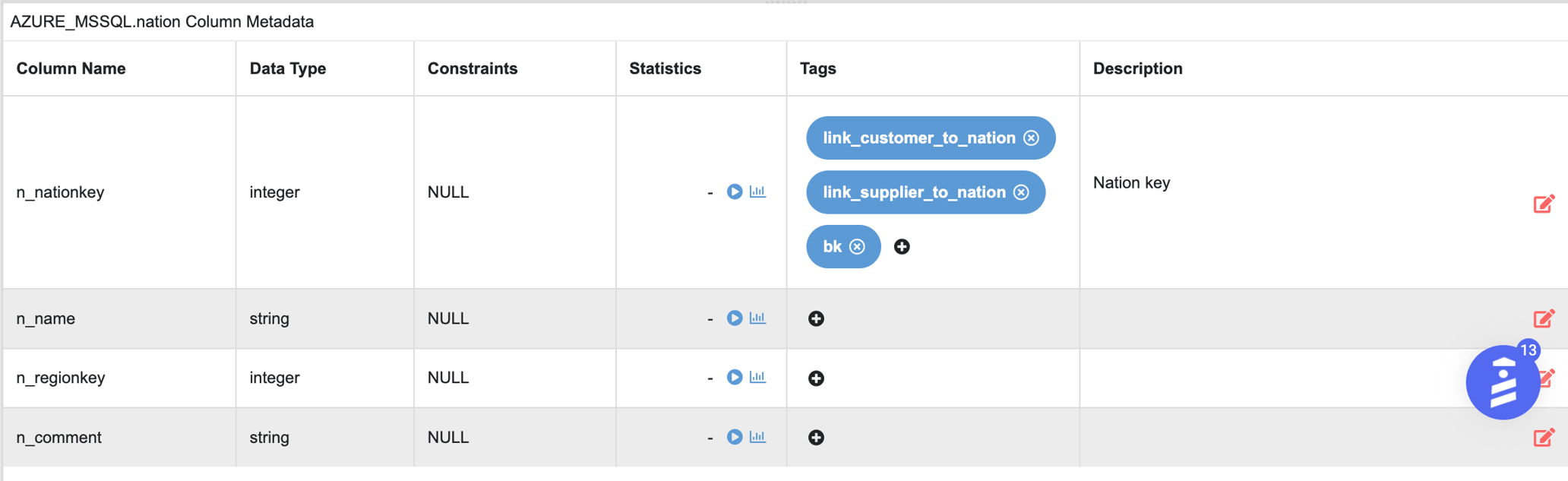Open statistics chart for n_nationkey

point(757,191)
